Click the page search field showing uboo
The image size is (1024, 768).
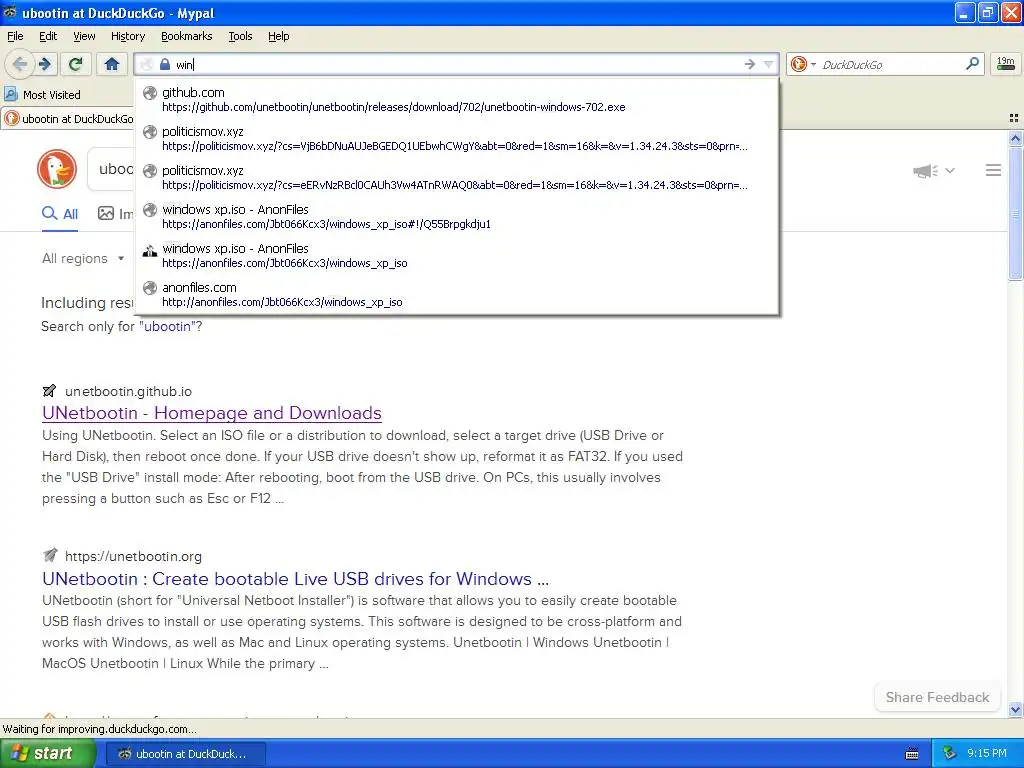click(x=111, y=169)
